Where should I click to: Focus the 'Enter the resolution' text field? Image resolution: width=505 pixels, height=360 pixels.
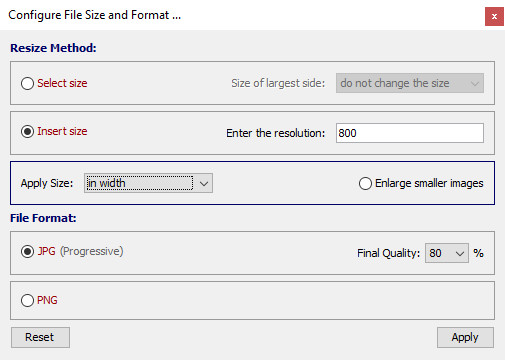[410, 133]
